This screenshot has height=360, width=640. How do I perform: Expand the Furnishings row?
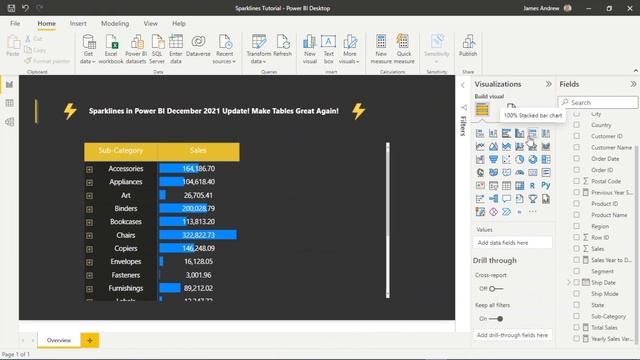(89, 289)
